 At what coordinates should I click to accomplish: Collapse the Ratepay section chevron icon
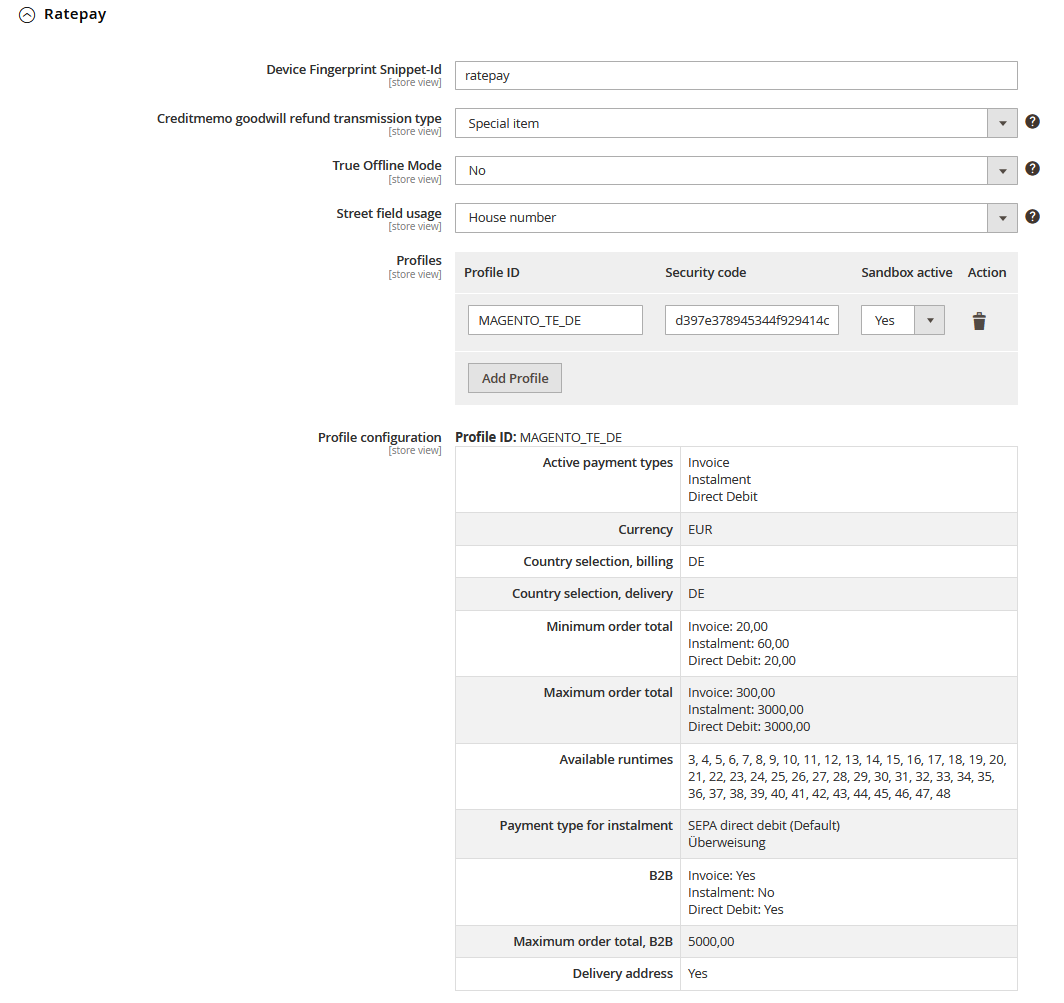tap(27, 15)
